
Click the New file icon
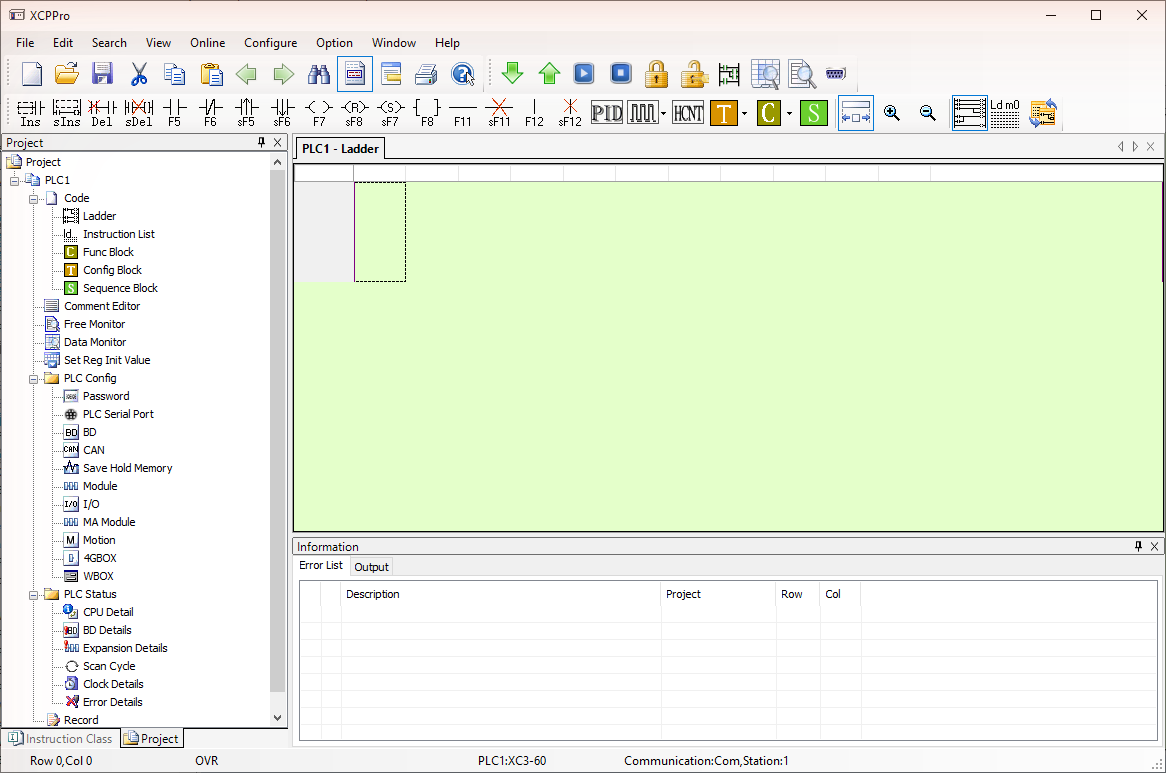click(32, 74)
